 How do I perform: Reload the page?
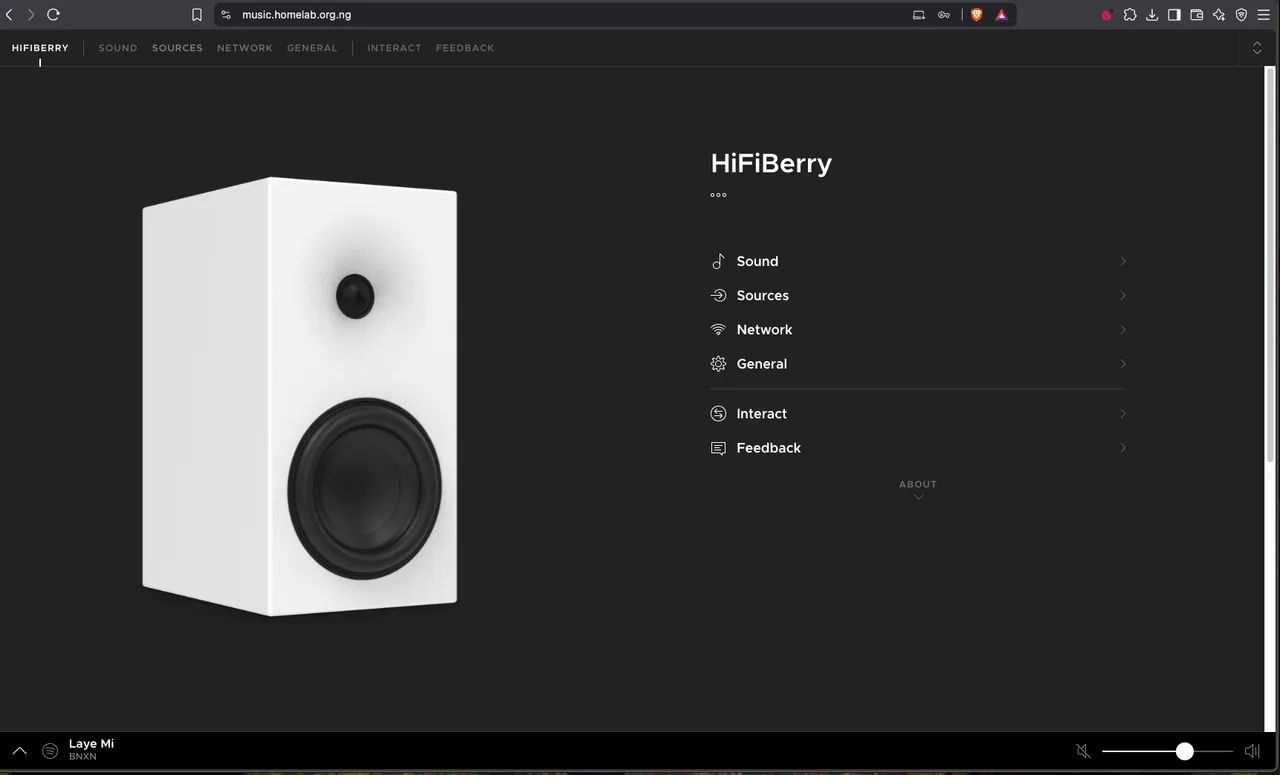click(x=54, y=15)
